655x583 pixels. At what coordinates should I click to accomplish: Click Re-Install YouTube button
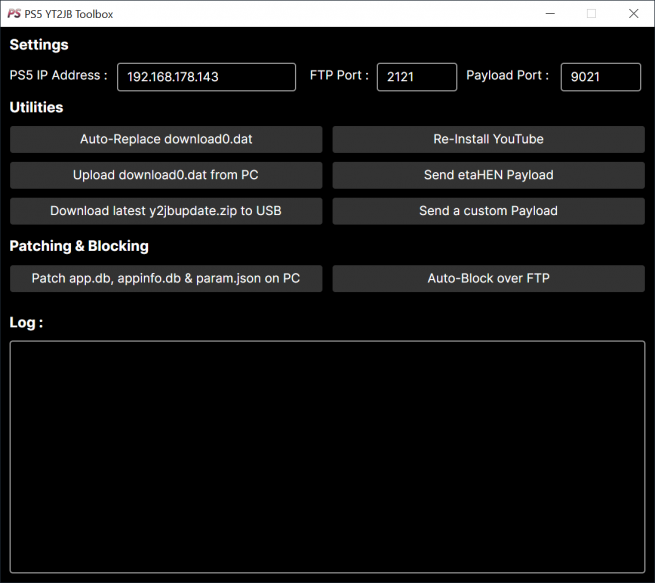488,139
